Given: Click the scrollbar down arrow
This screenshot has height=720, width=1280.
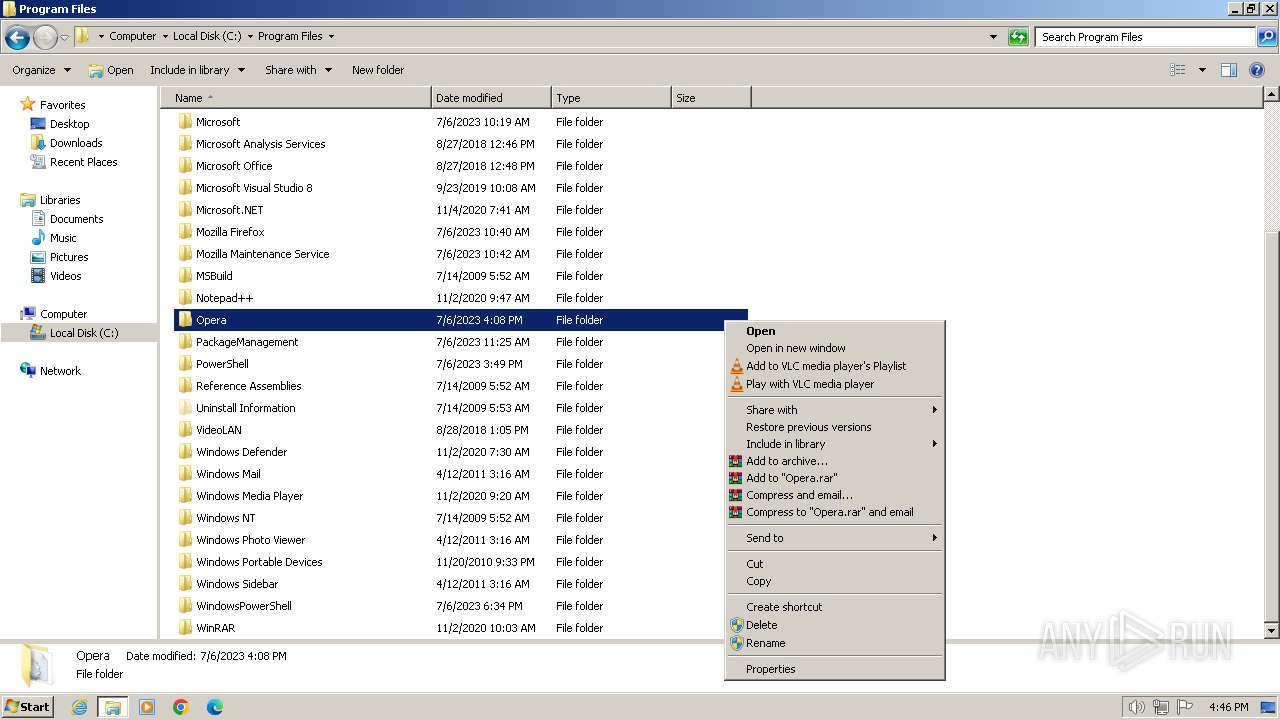Looking at the screenshot, I should (1271, 631).
